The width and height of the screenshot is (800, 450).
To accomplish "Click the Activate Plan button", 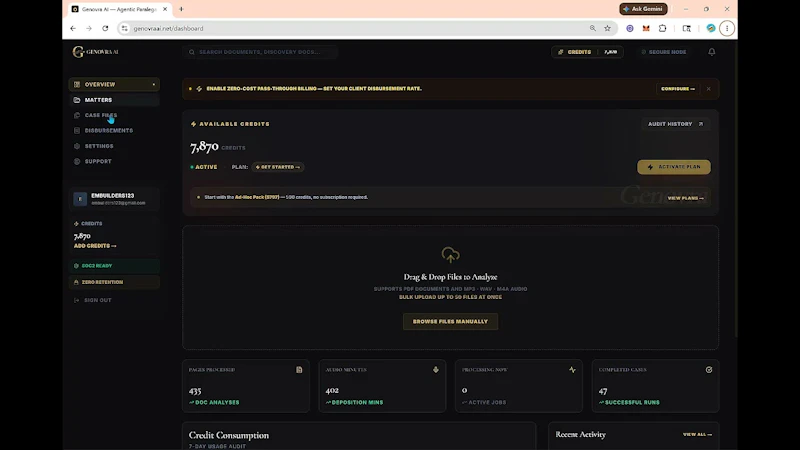I will click(673, 167).
